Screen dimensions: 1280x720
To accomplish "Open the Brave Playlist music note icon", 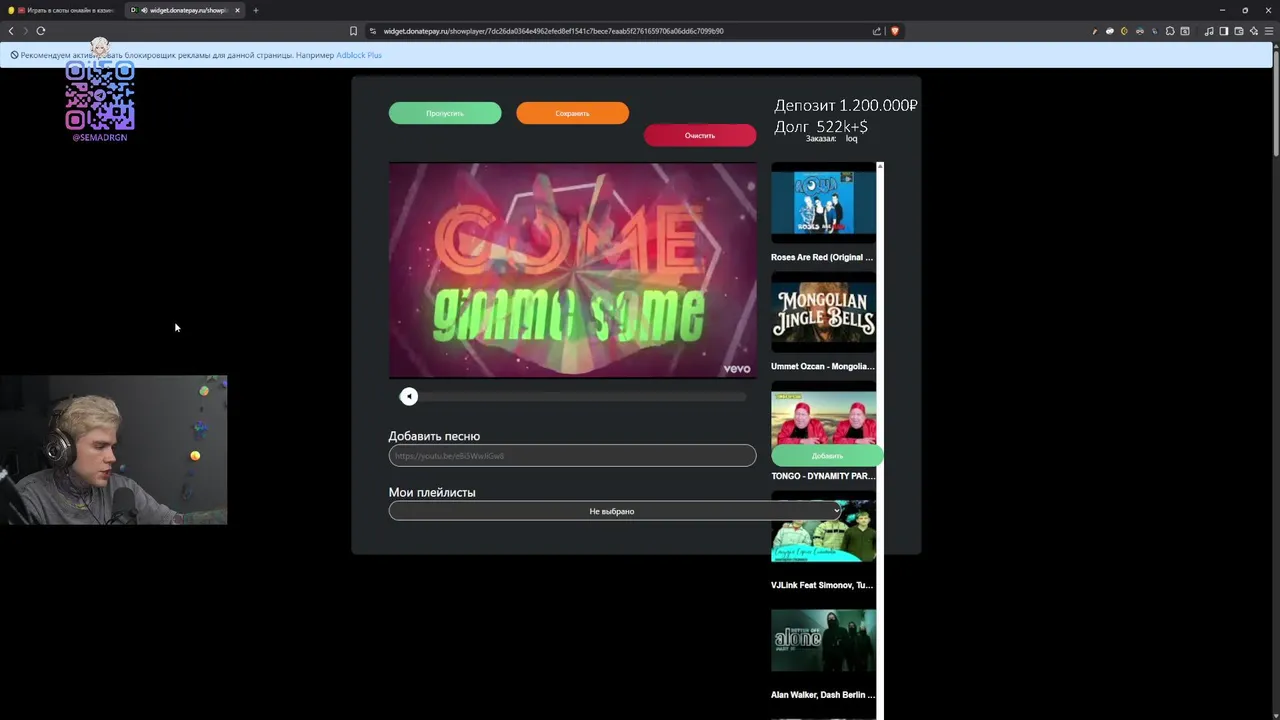I will (1209, 31).
